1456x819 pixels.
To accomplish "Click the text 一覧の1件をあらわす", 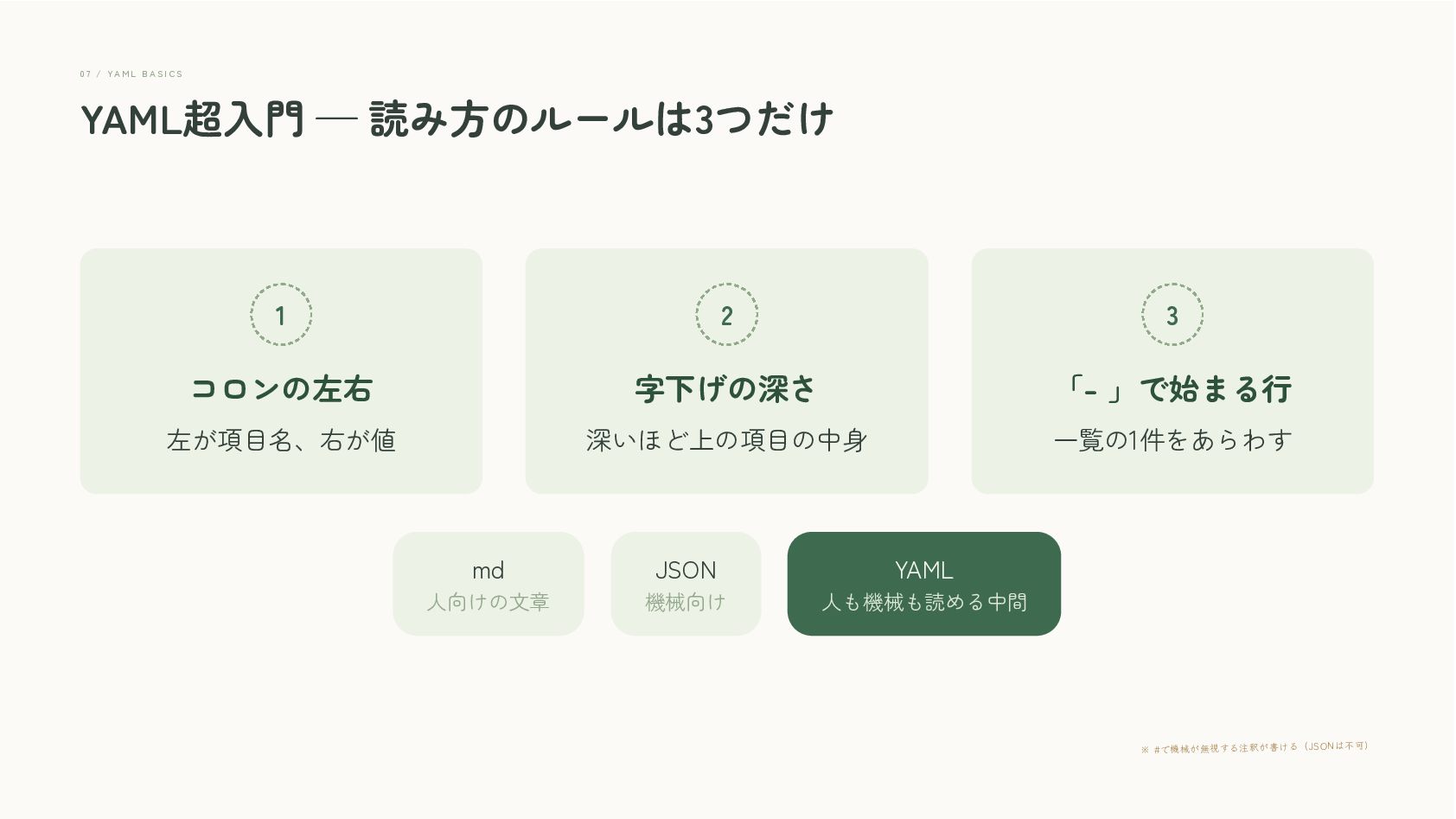I will 1172,441.
